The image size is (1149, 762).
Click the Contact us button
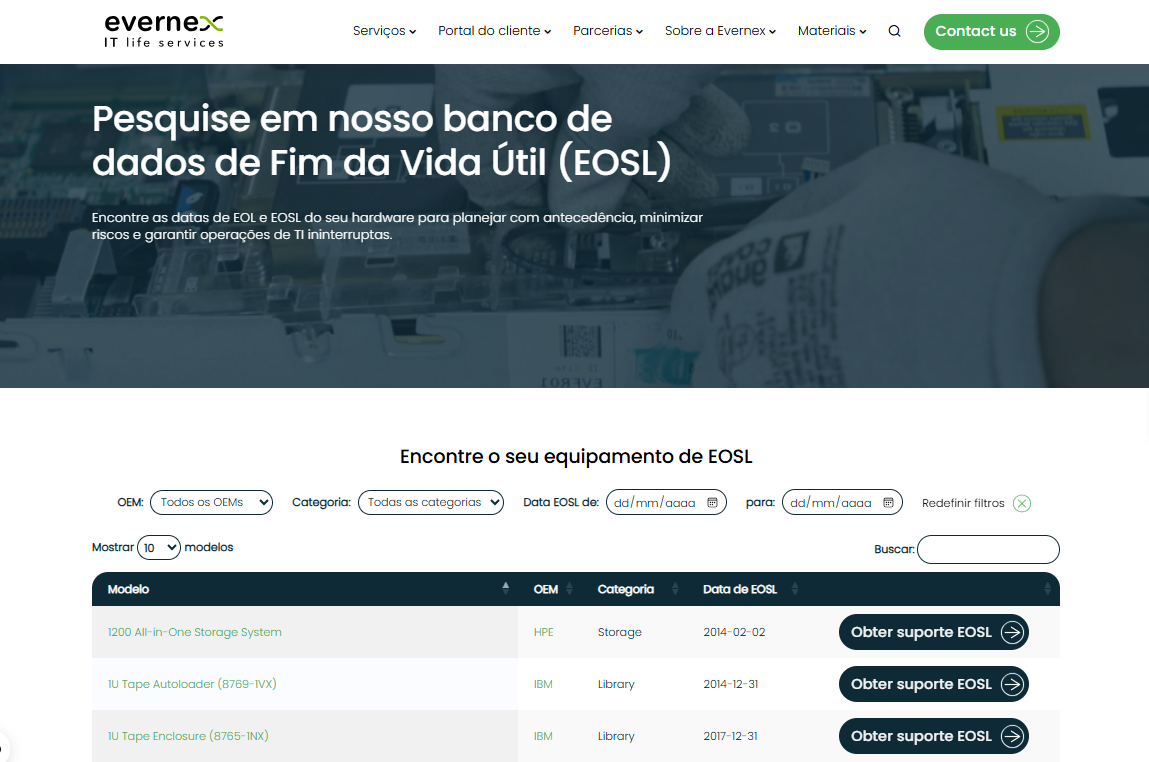(x=991, y=32)
